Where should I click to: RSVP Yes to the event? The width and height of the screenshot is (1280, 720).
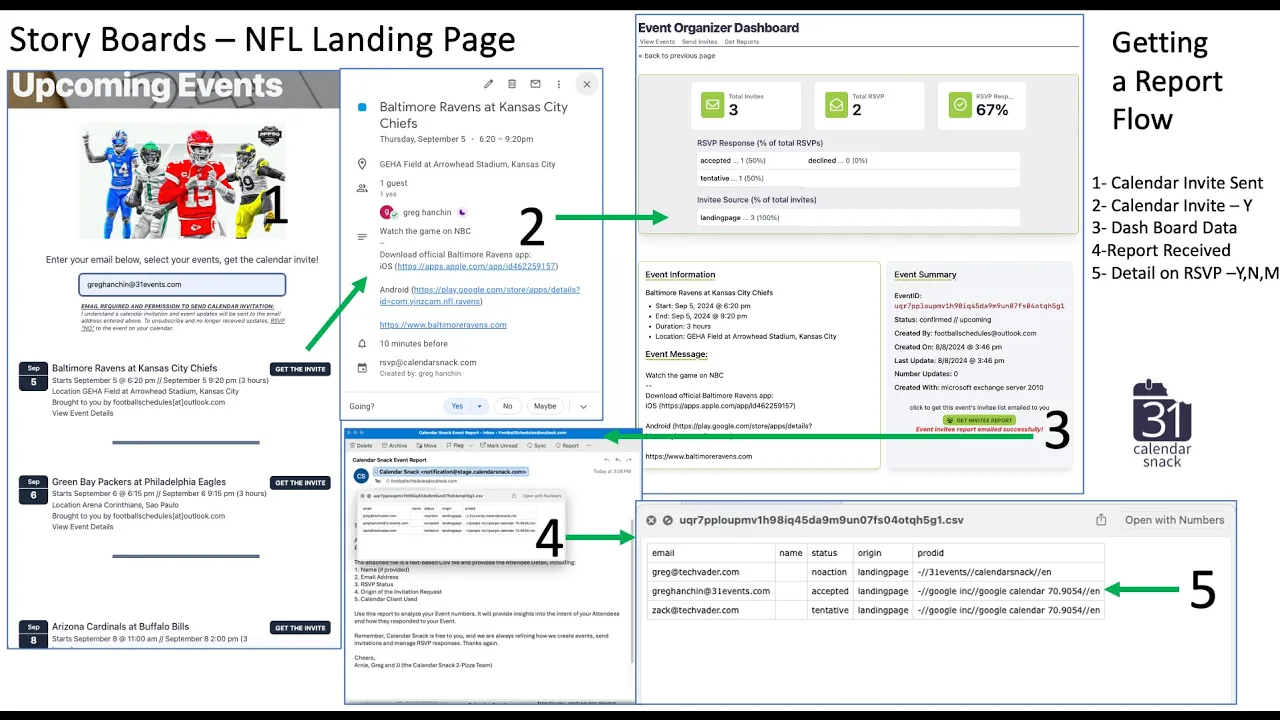[457, 406]
